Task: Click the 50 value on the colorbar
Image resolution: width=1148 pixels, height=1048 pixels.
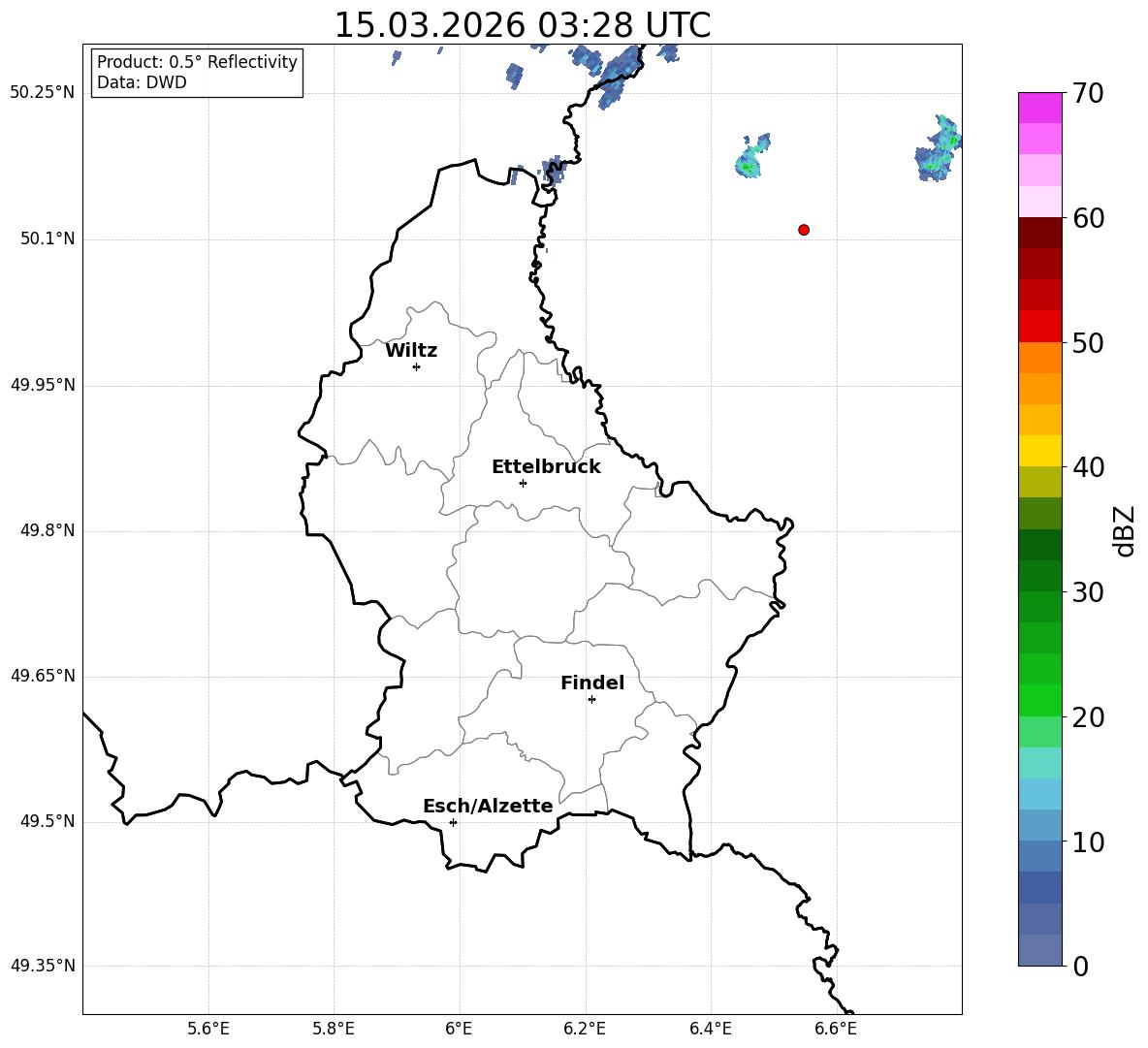Action: (x=1087, y=342)
